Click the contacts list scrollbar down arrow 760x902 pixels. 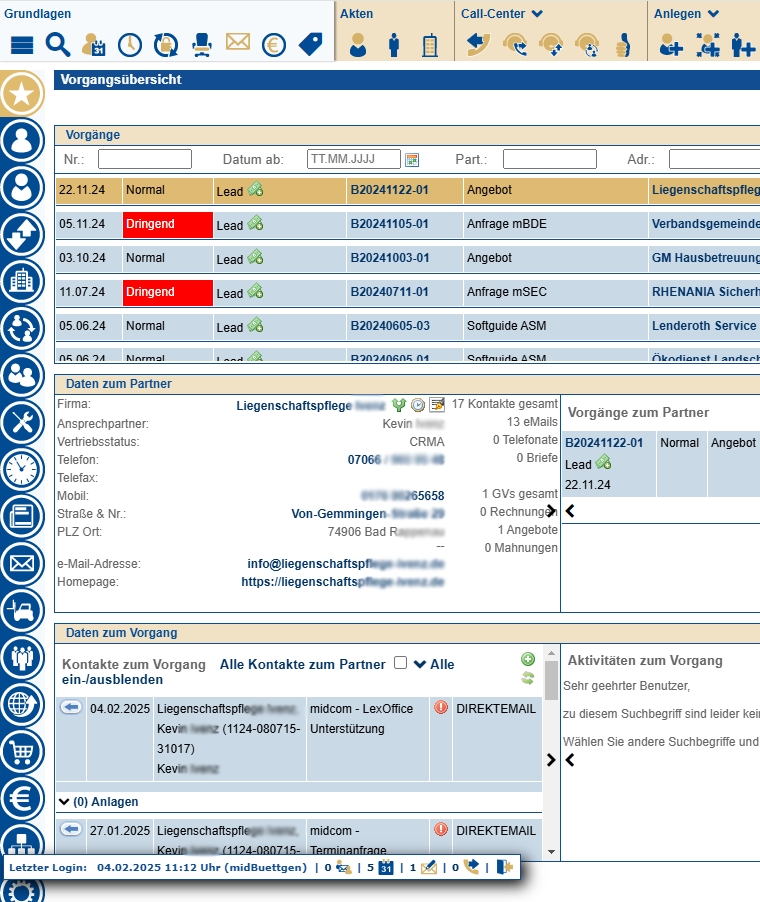(x=551, y=852)
